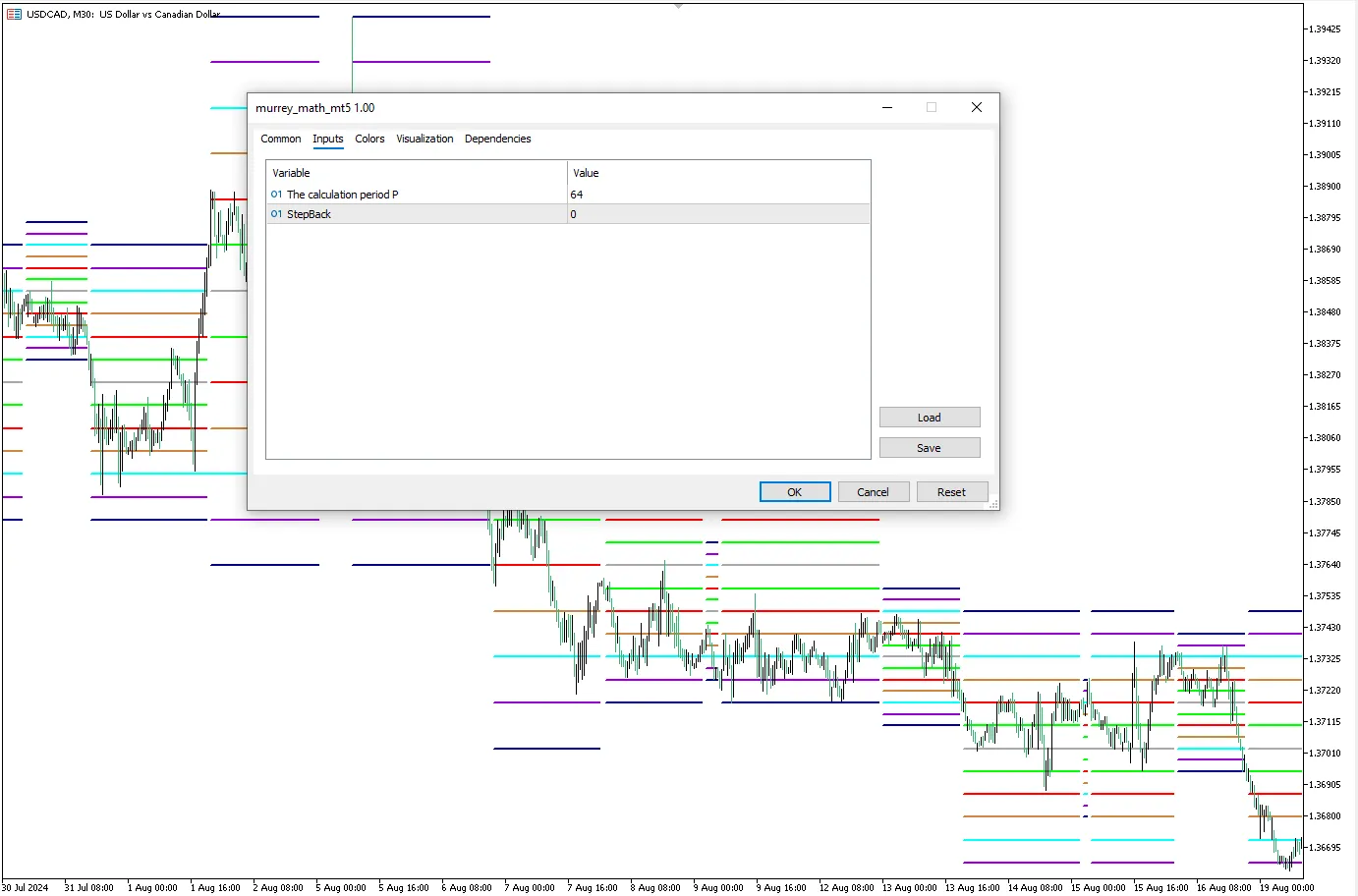Click integer type icon beside calculation period P
This screenshot has width=1358, height=896.
[276, 195]
